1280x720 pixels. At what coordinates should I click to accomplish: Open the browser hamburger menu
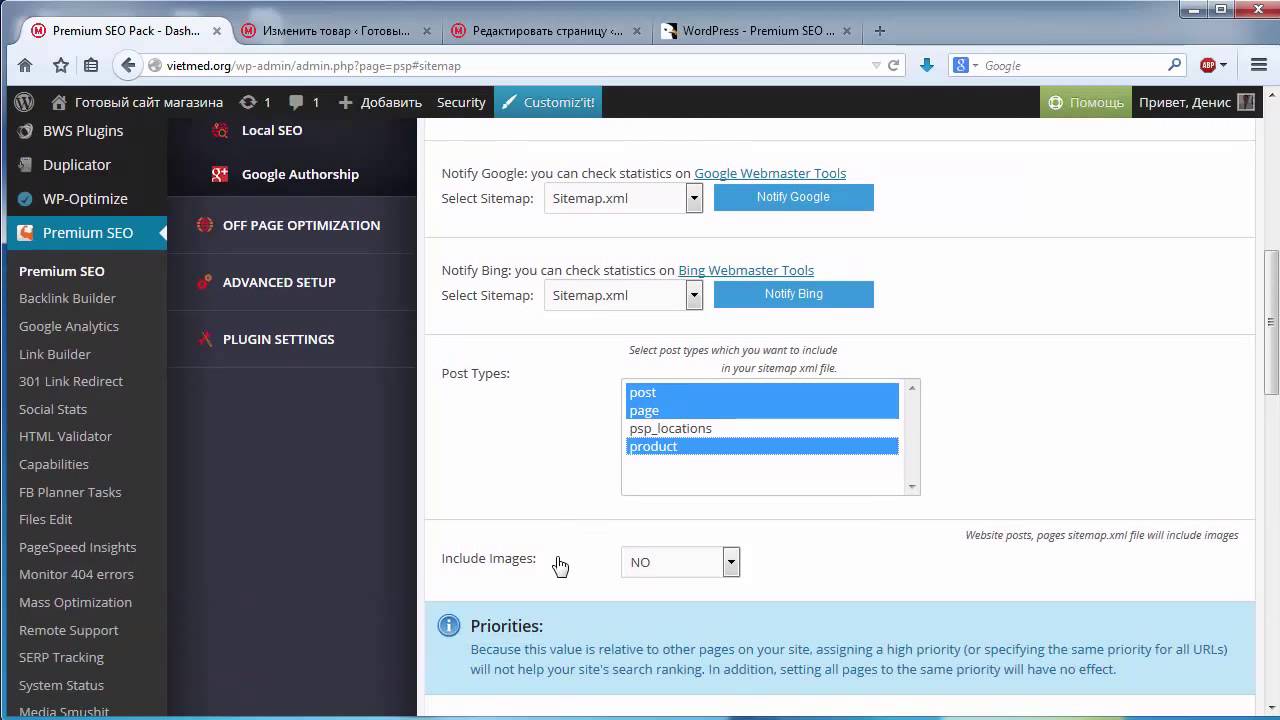point(1259,65)
